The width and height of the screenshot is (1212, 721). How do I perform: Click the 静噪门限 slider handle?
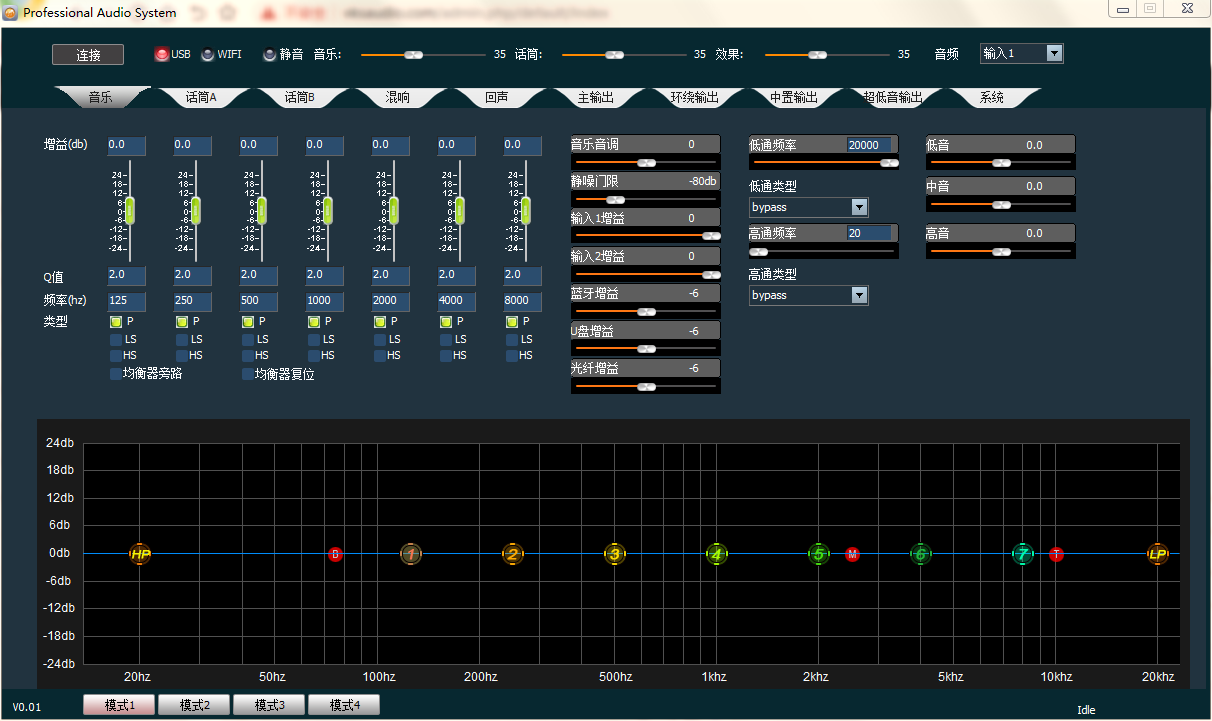point(616,199)
